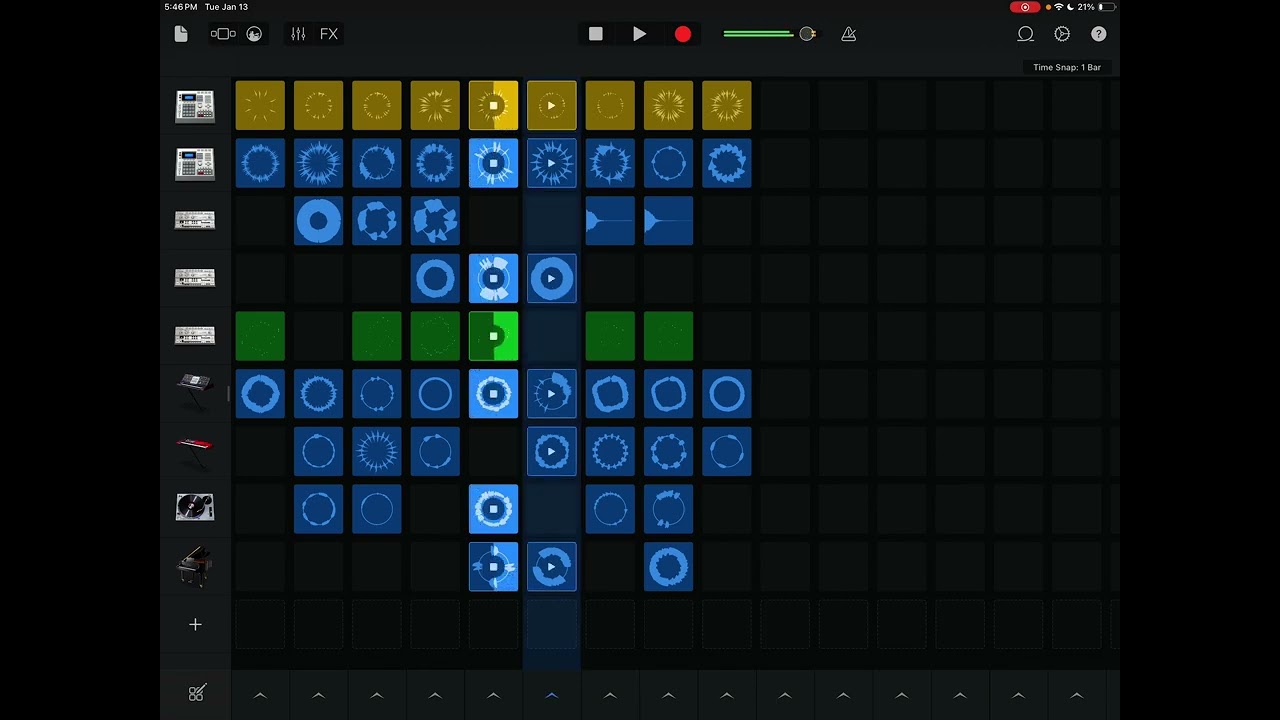Stop playback with the stop button

pyautogui.click(x=596, y=34)
